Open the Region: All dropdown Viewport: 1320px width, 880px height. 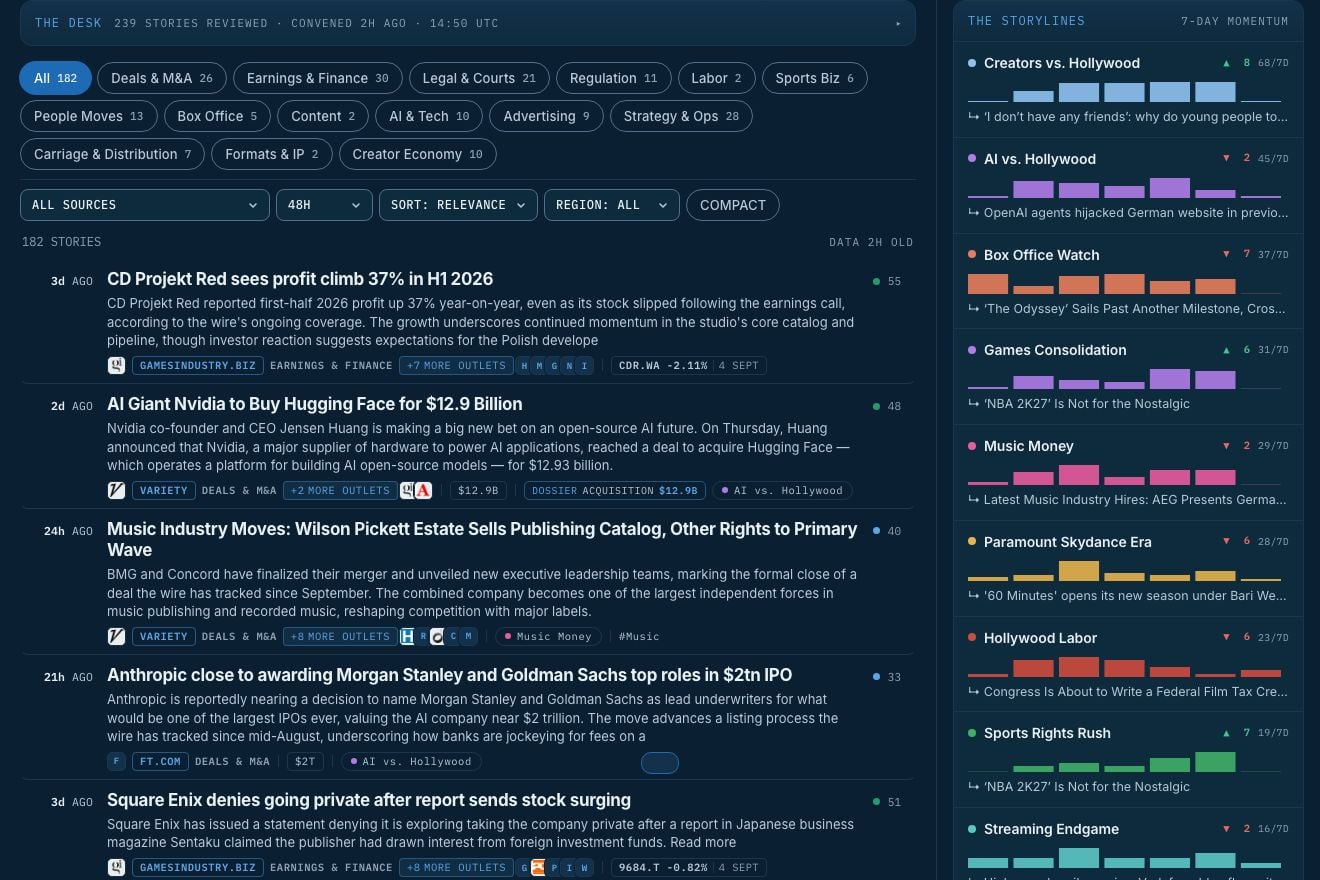[x=612, y=205]
